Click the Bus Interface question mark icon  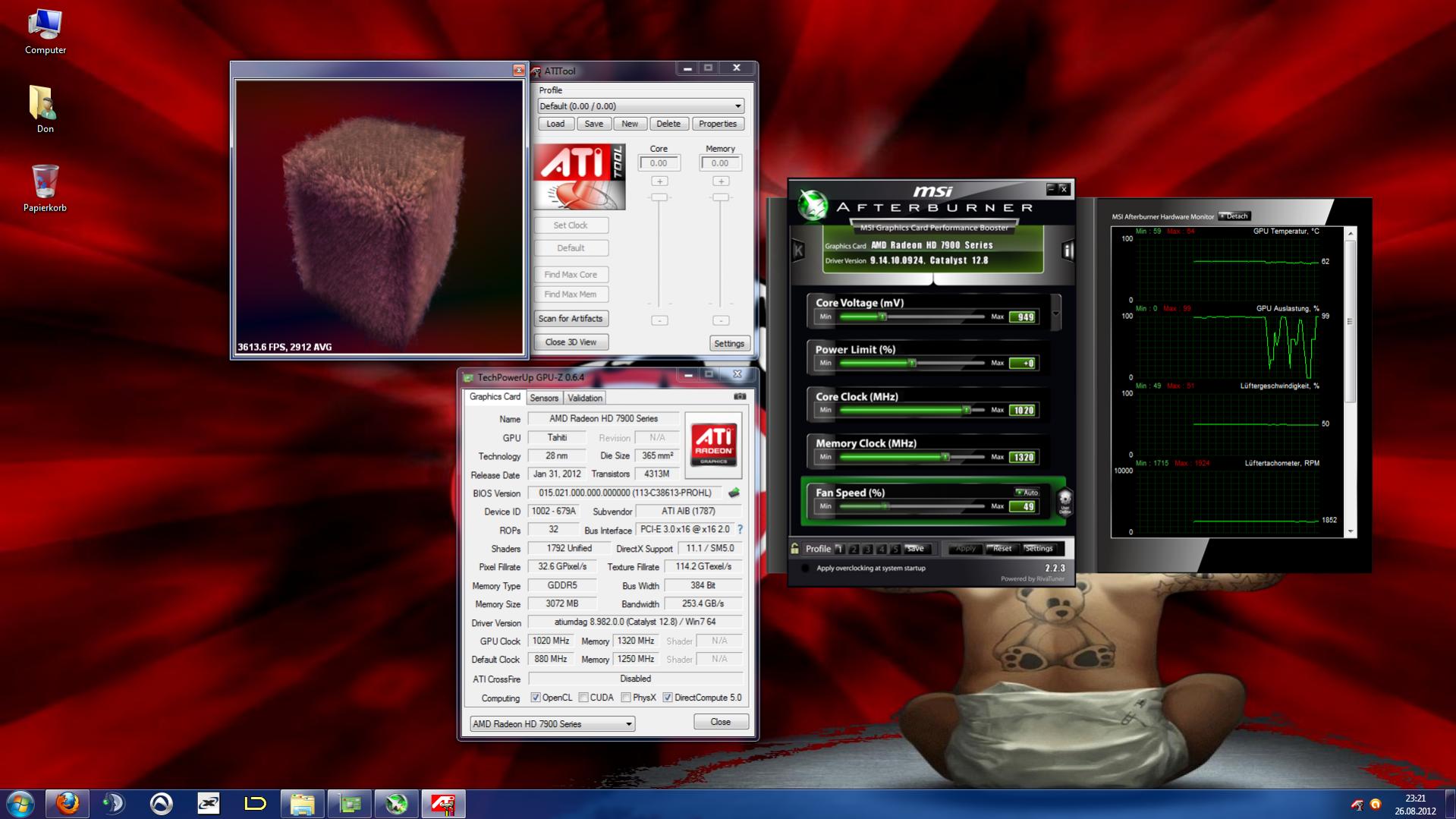pyautogui.click(x=740, y=530)
